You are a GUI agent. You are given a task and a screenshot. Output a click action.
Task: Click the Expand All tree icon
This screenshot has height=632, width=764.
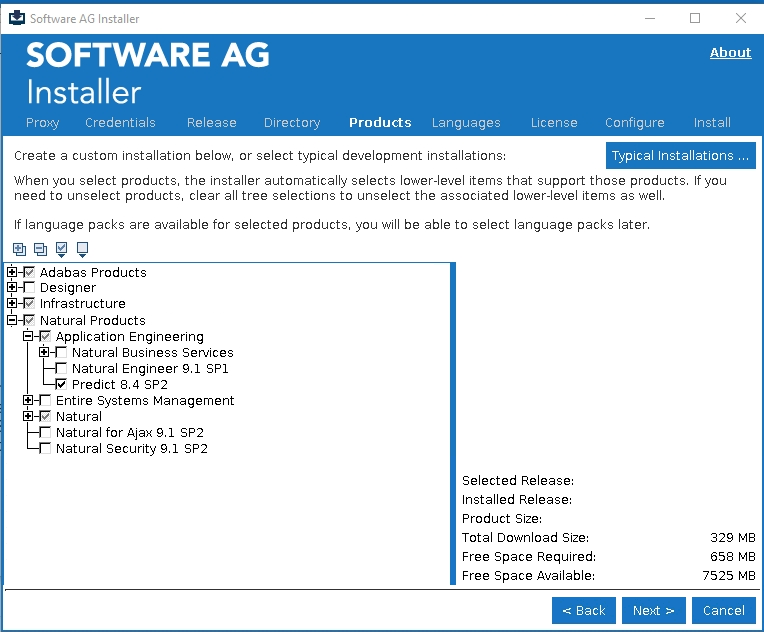point(19,249)
